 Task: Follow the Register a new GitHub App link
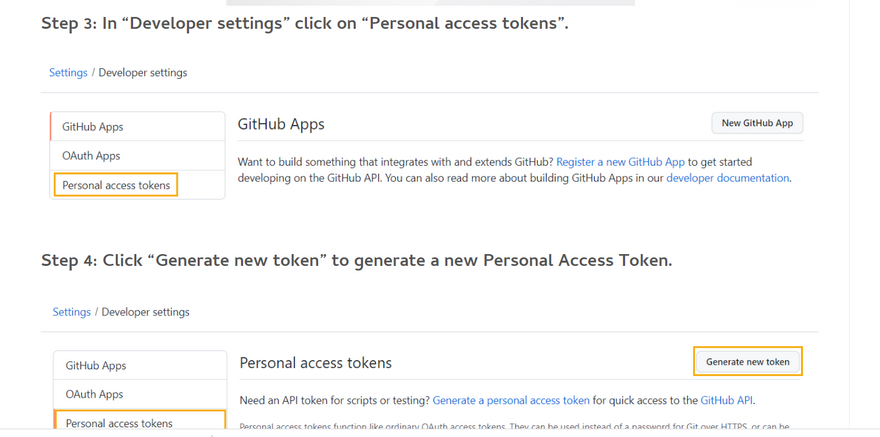(620, 162)
